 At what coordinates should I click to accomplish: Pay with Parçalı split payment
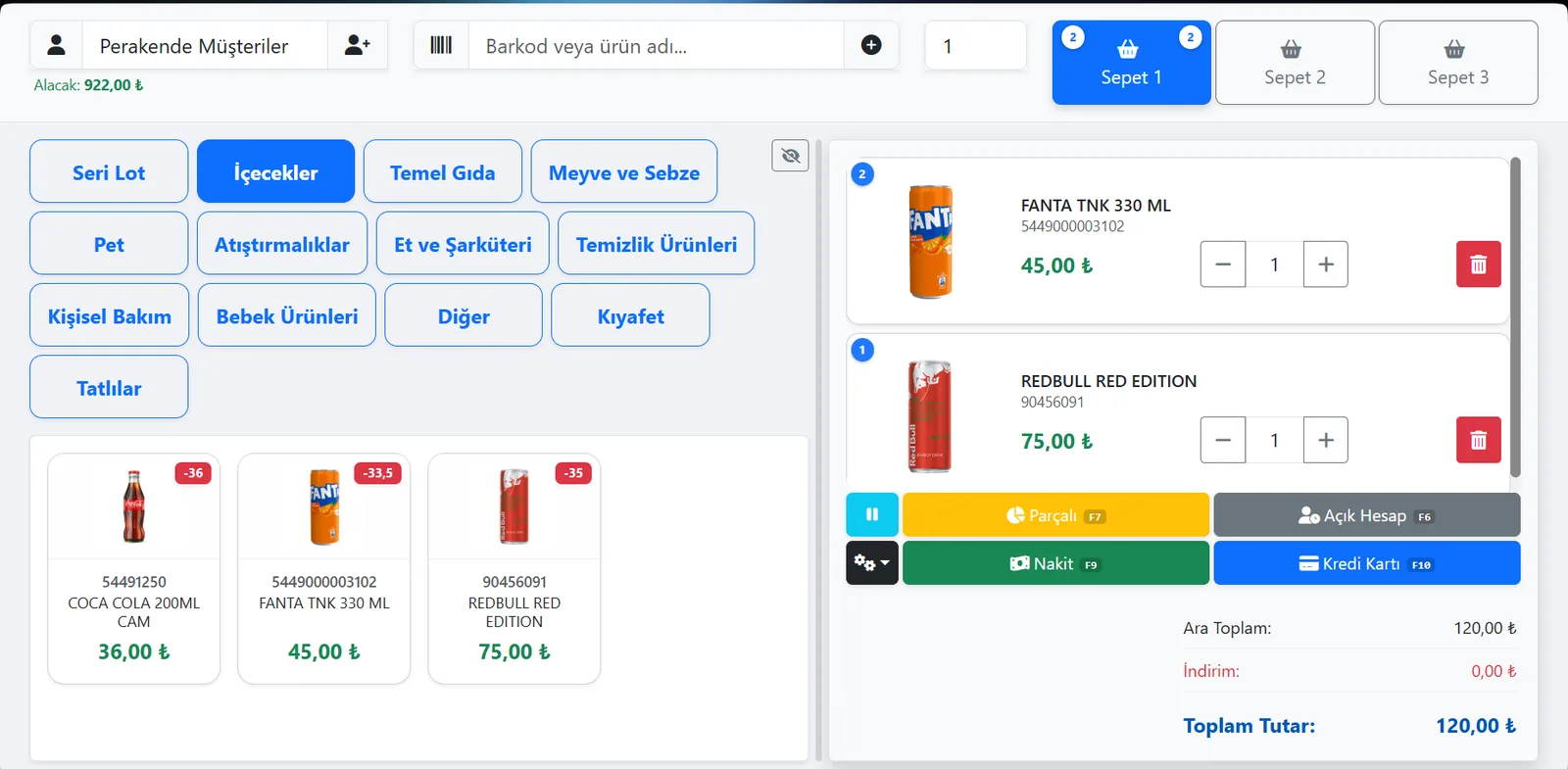1055,514
